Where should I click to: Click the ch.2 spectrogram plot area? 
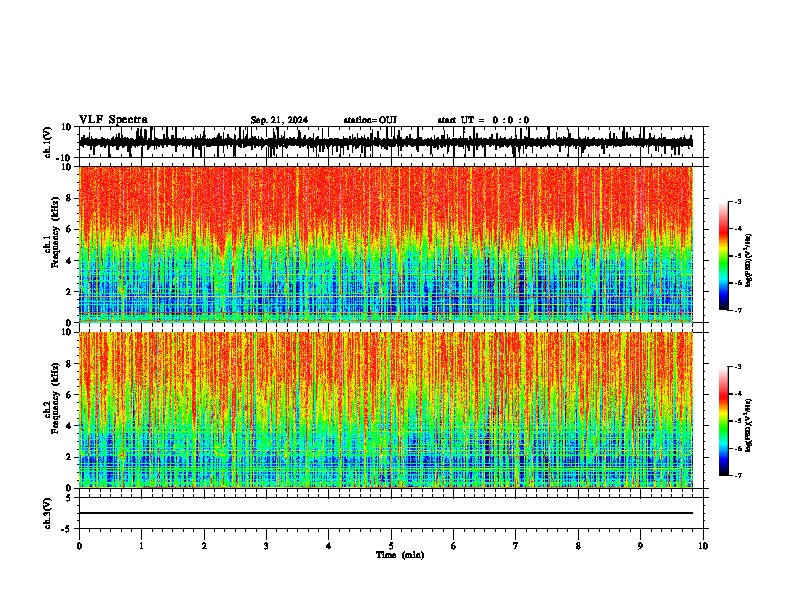(386, 410)
